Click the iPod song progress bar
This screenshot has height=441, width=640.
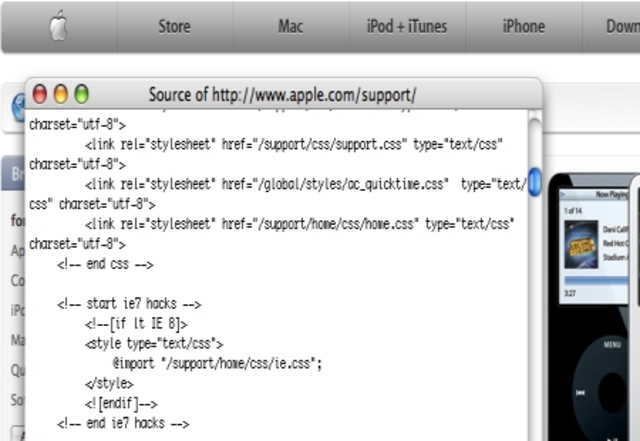coord(597,281)
